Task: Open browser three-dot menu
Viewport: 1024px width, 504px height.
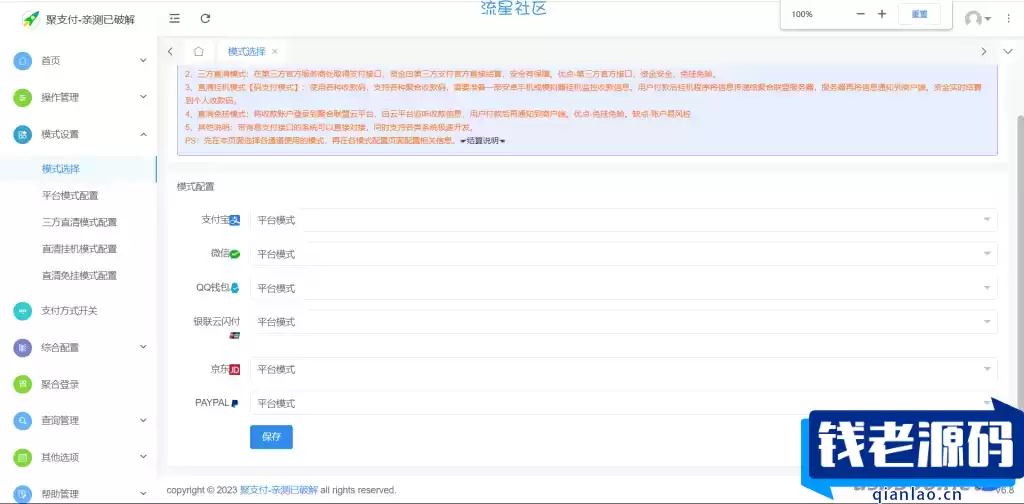Action: point(1008,18)
